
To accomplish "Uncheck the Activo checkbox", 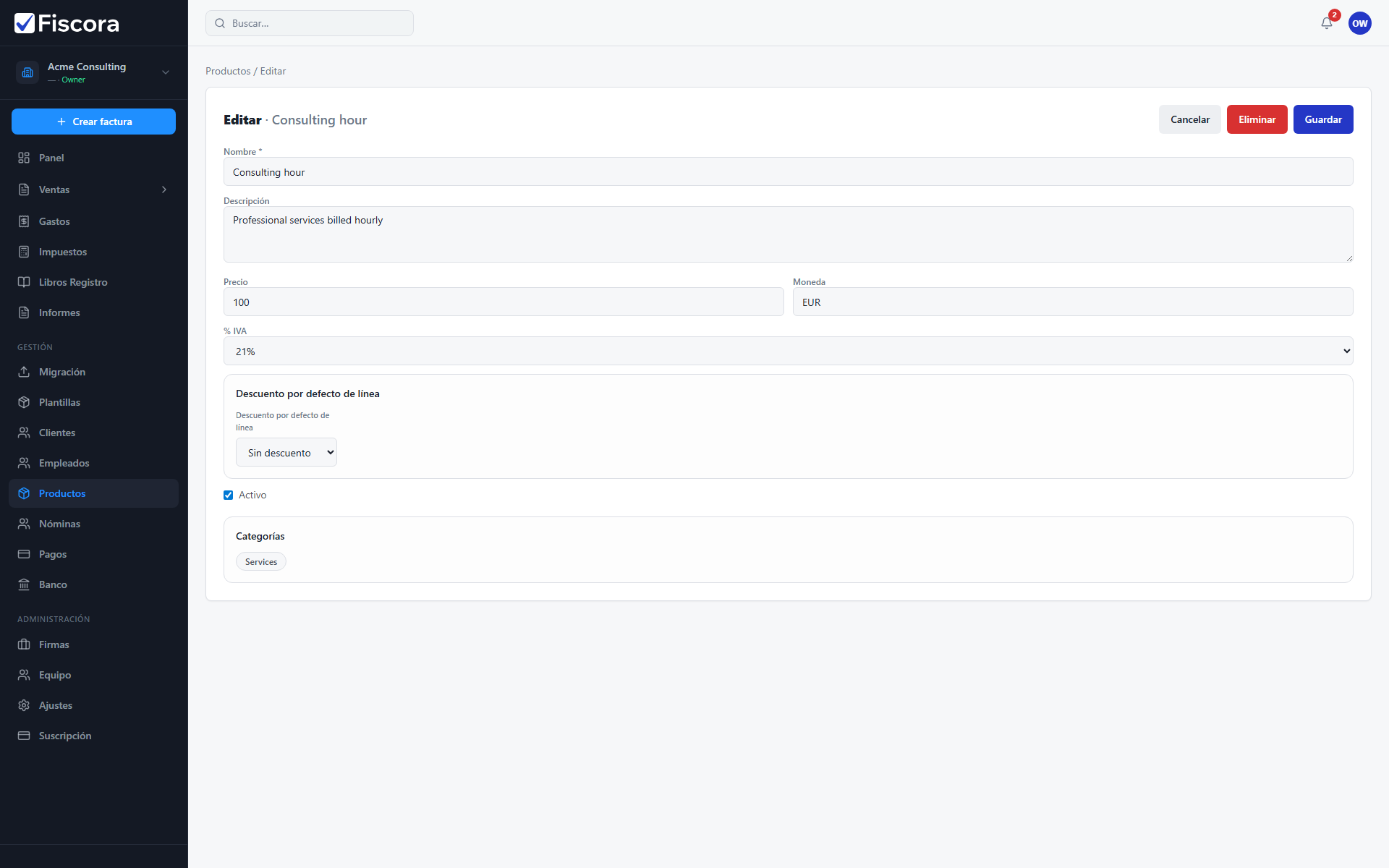I will coord(228,495).
